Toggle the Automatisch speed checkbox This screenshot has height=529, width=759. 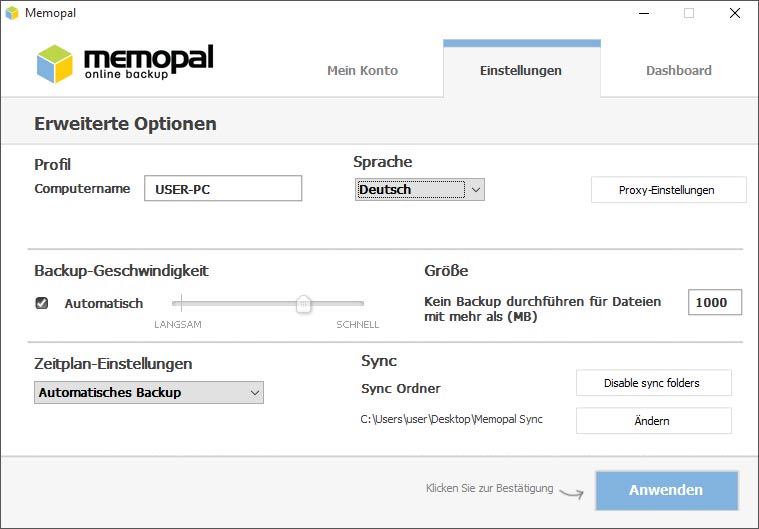[42, 303]
